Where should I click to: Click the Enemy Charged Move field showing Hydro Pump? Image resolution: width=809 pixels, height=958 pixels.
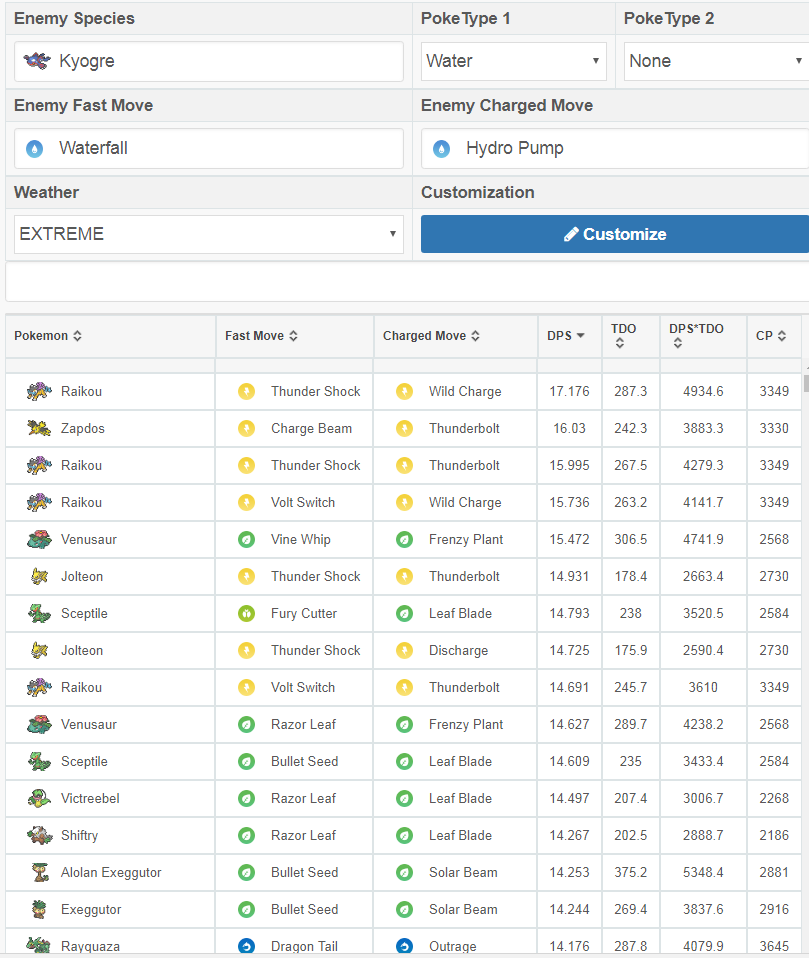(615, 148)
